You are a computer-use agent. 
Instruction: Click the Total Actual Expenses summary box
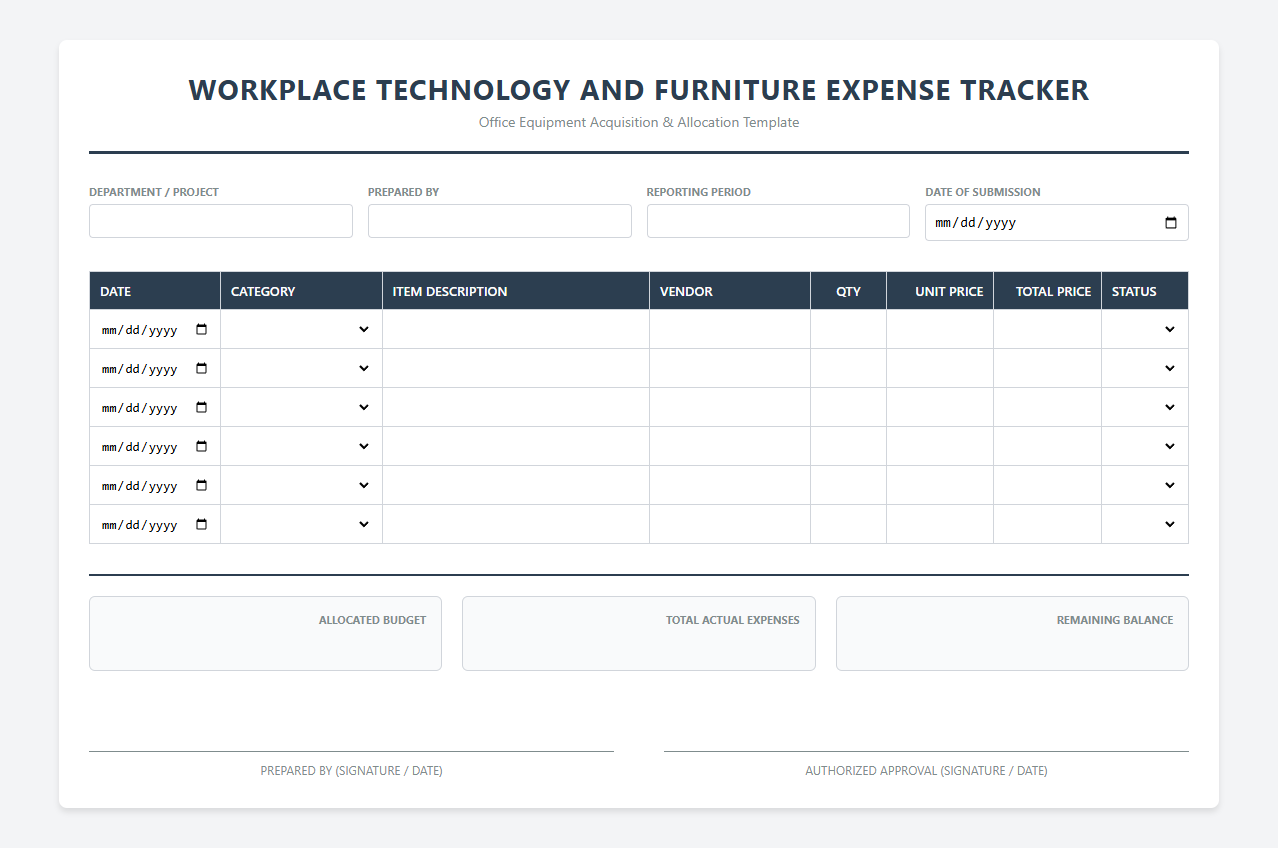(x=639, y=633)
